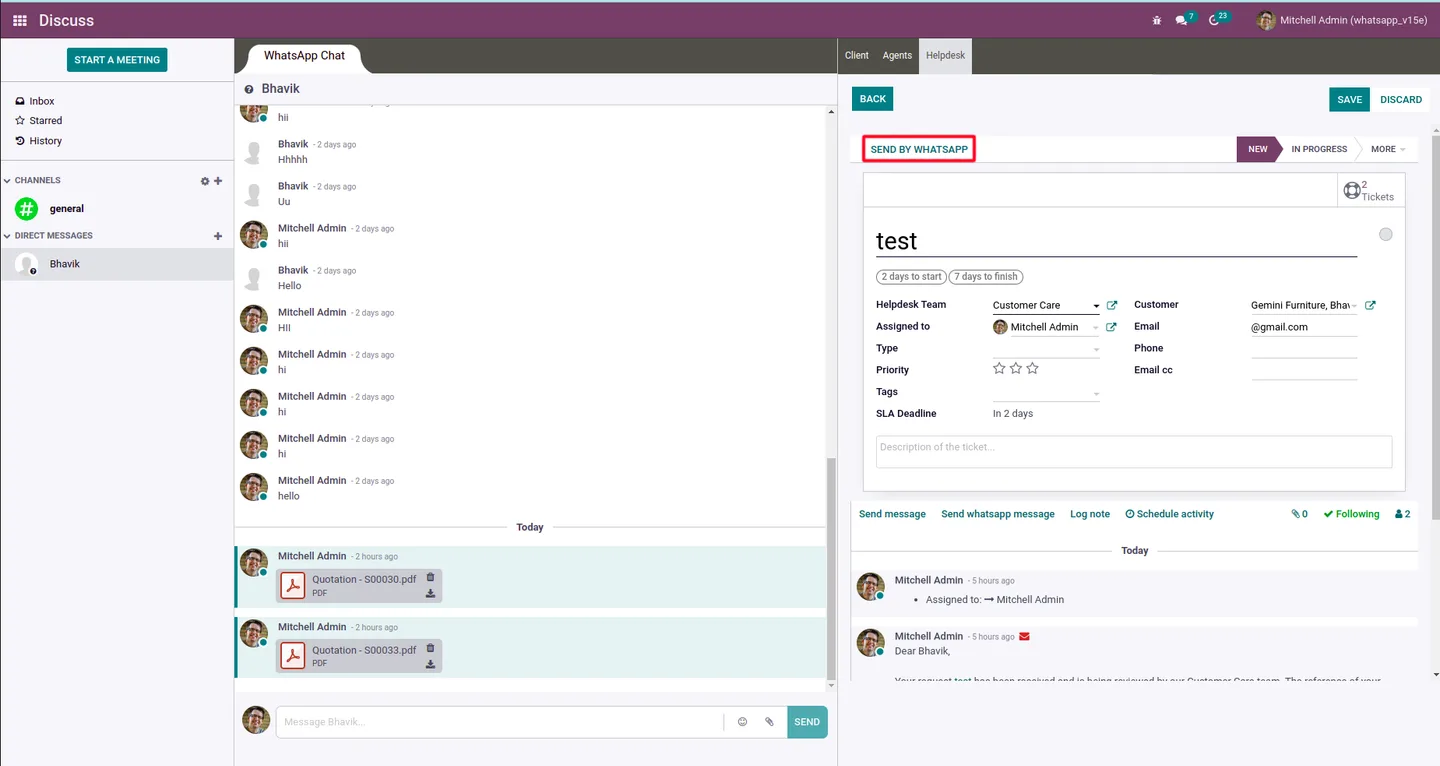The width and height of the screenshot is (1440, 766).
Task: Click the chat thread vertical scrollbar
Action: (x=831, y=568)
